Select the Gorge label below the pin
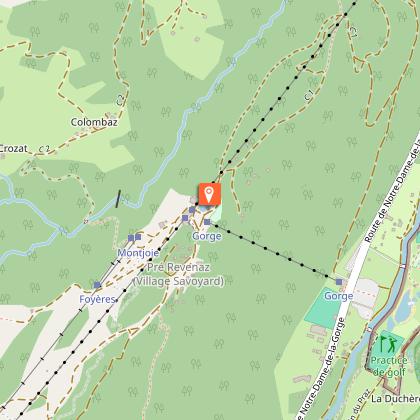This screenshot has height=420, width=420. tap(207, 236)
